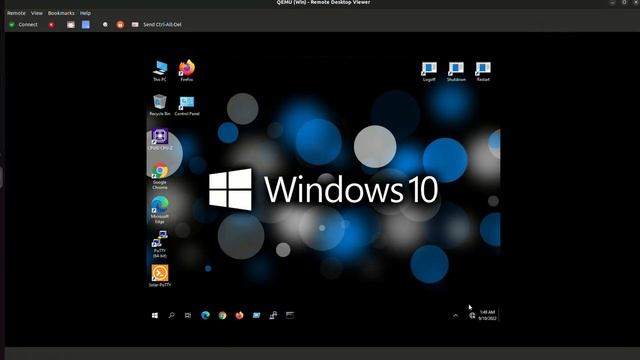Launch Chrome from the taskbar
The height and width of the screenshot is (360, 640).
click(222, 315)
